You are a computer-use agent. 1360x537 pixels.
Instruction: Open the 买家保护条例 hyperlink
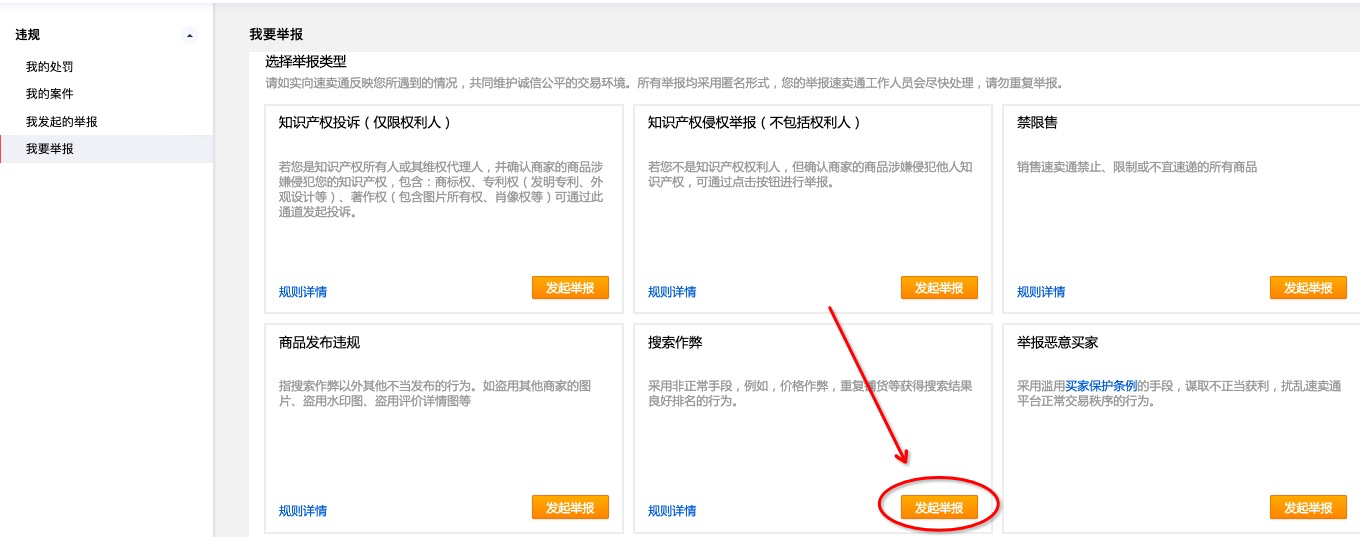pos(1101,385)
